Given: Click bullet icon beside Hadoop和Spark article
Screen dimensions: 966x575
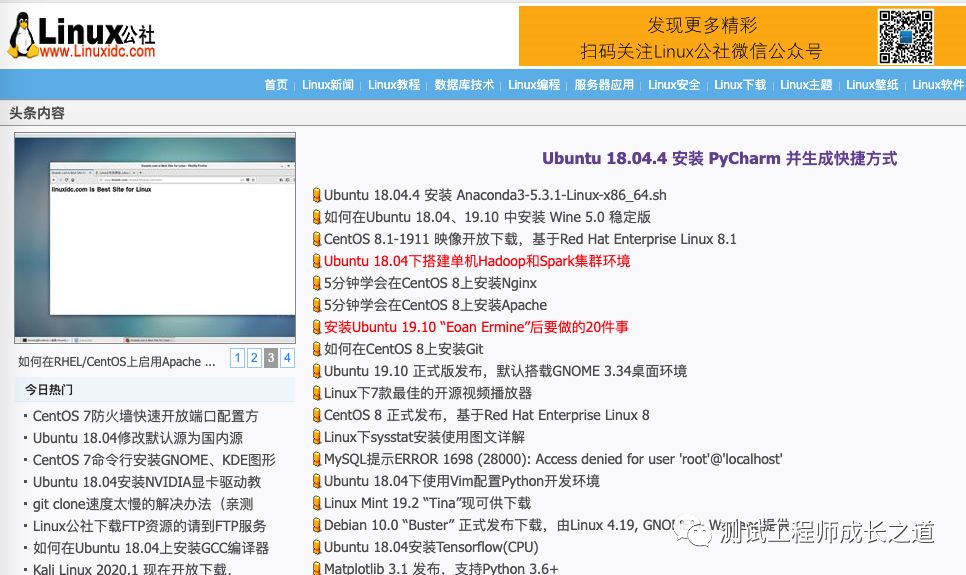Looking at the screenshot, I should pos(317,261).
